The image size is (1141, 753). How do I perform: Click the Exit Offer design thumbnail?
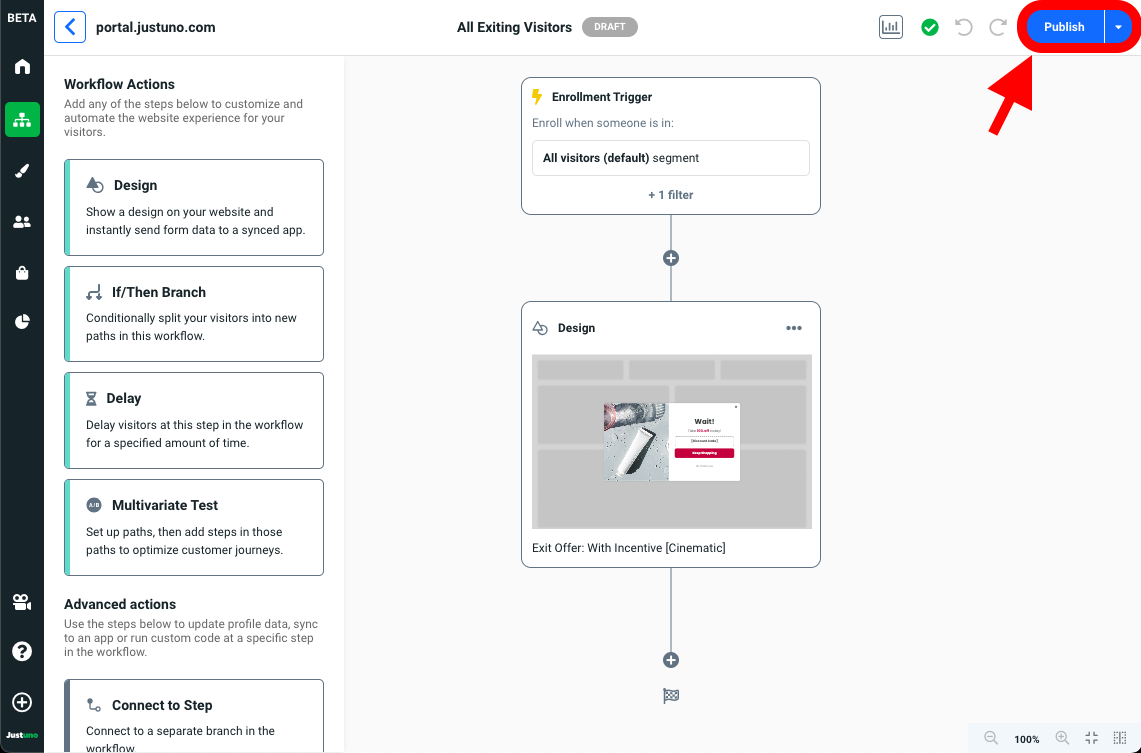click(x=671, y=441)
